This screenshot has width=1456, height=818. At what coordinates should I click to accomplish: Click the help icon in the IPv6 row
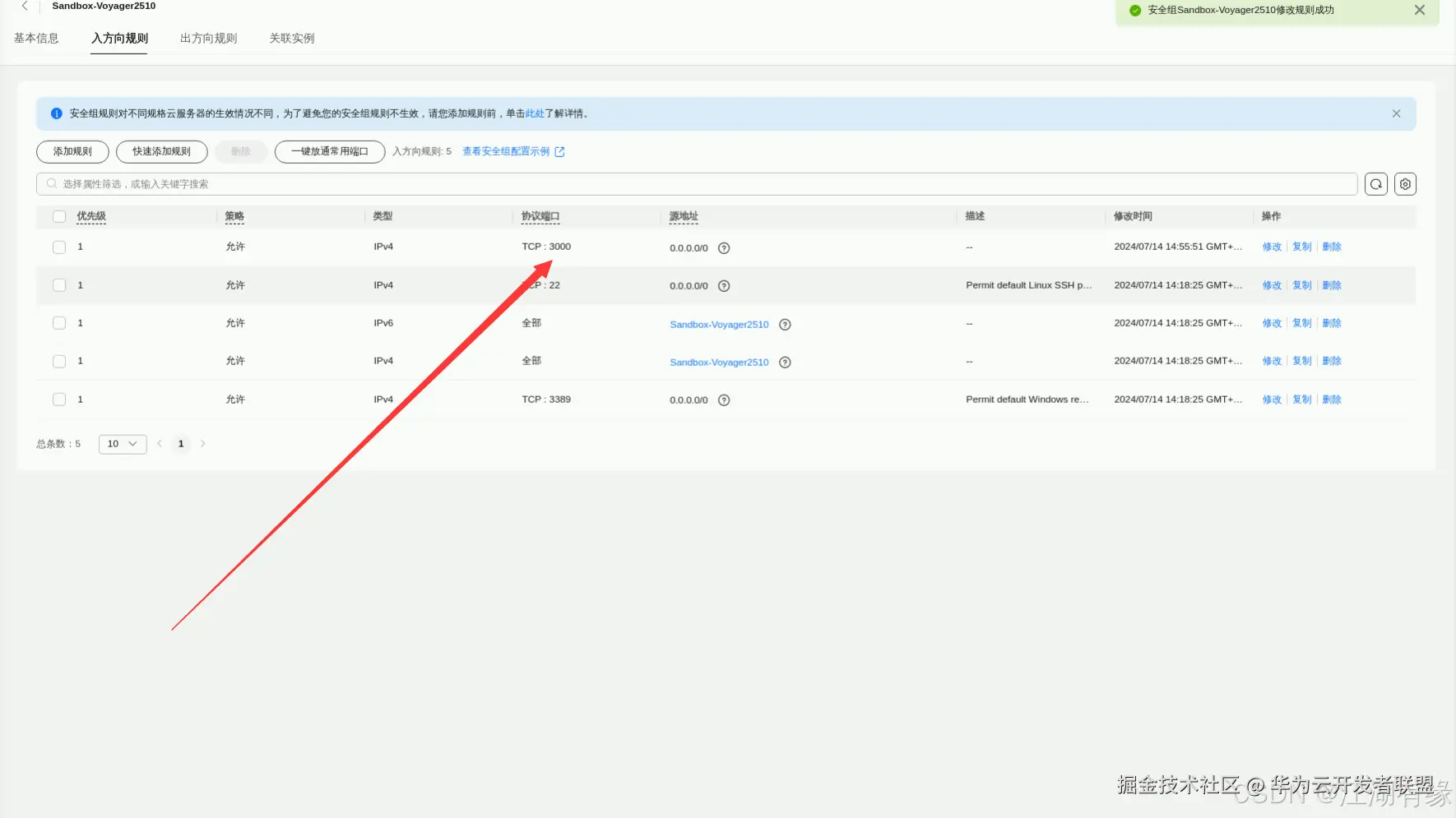(785, 325)
